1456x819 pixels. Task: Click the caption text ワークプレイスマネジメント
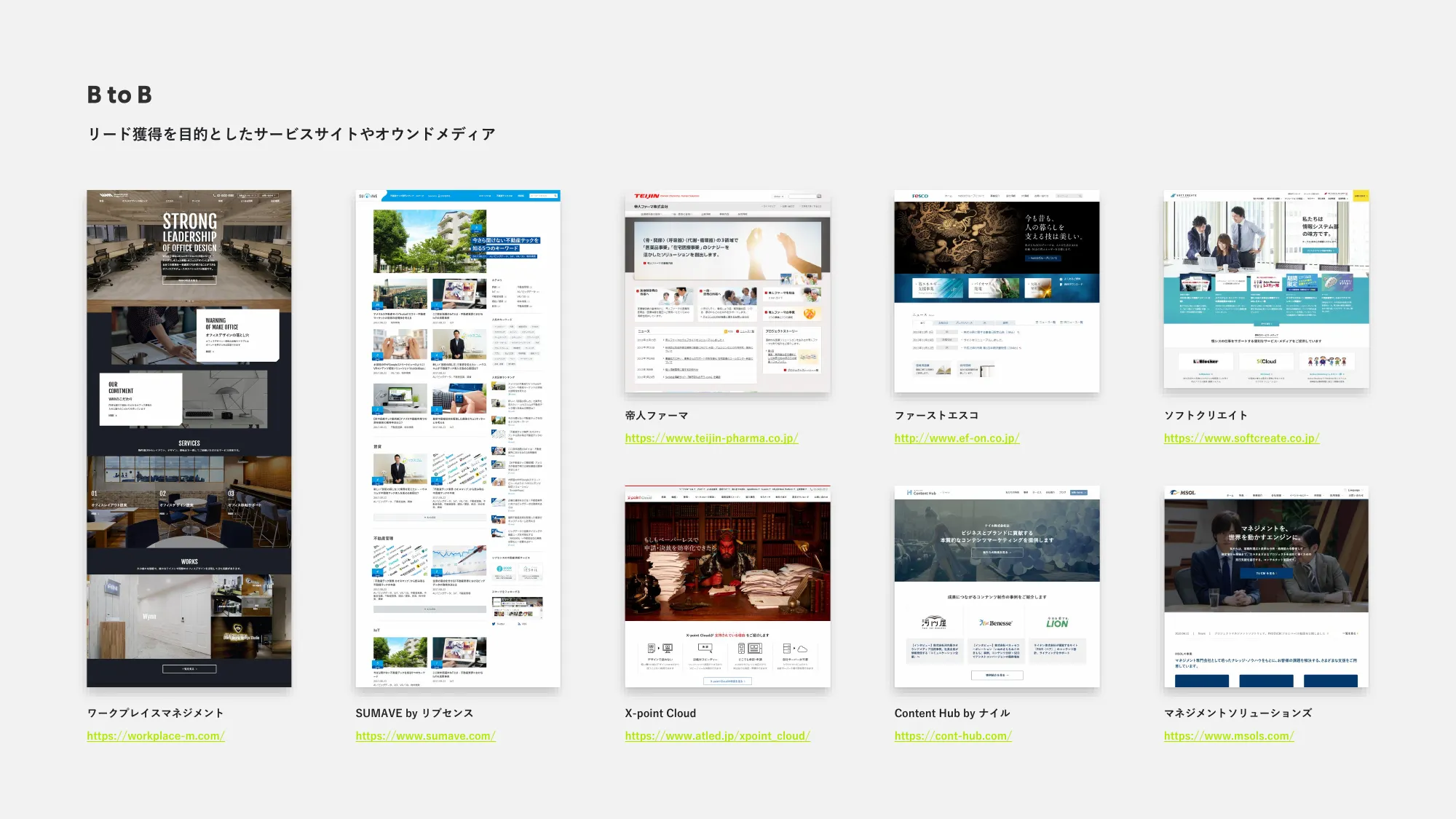click(x=156, y=713)
